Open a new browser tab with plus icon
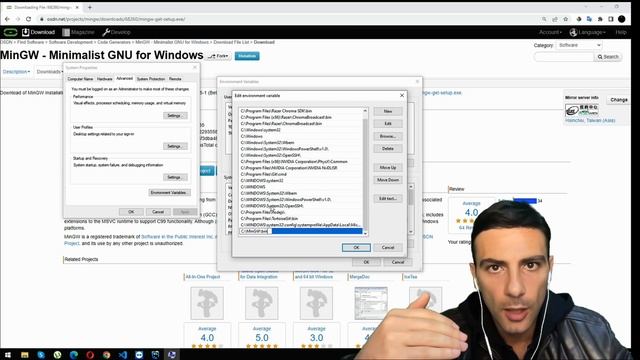The image size is (640, 360). pos(90,7)
